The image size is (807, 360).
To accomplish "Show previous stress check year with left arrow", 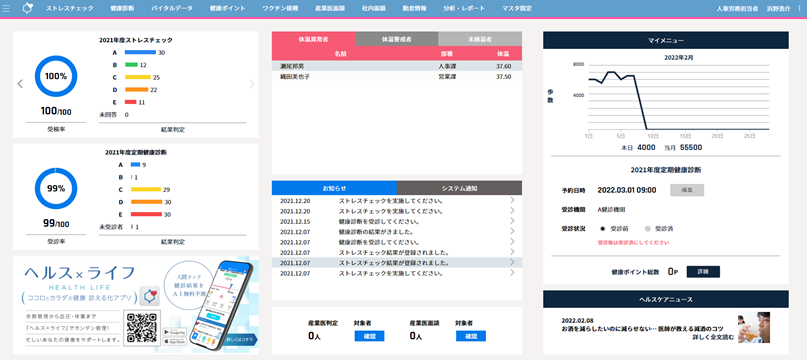I will pos(20,83).
